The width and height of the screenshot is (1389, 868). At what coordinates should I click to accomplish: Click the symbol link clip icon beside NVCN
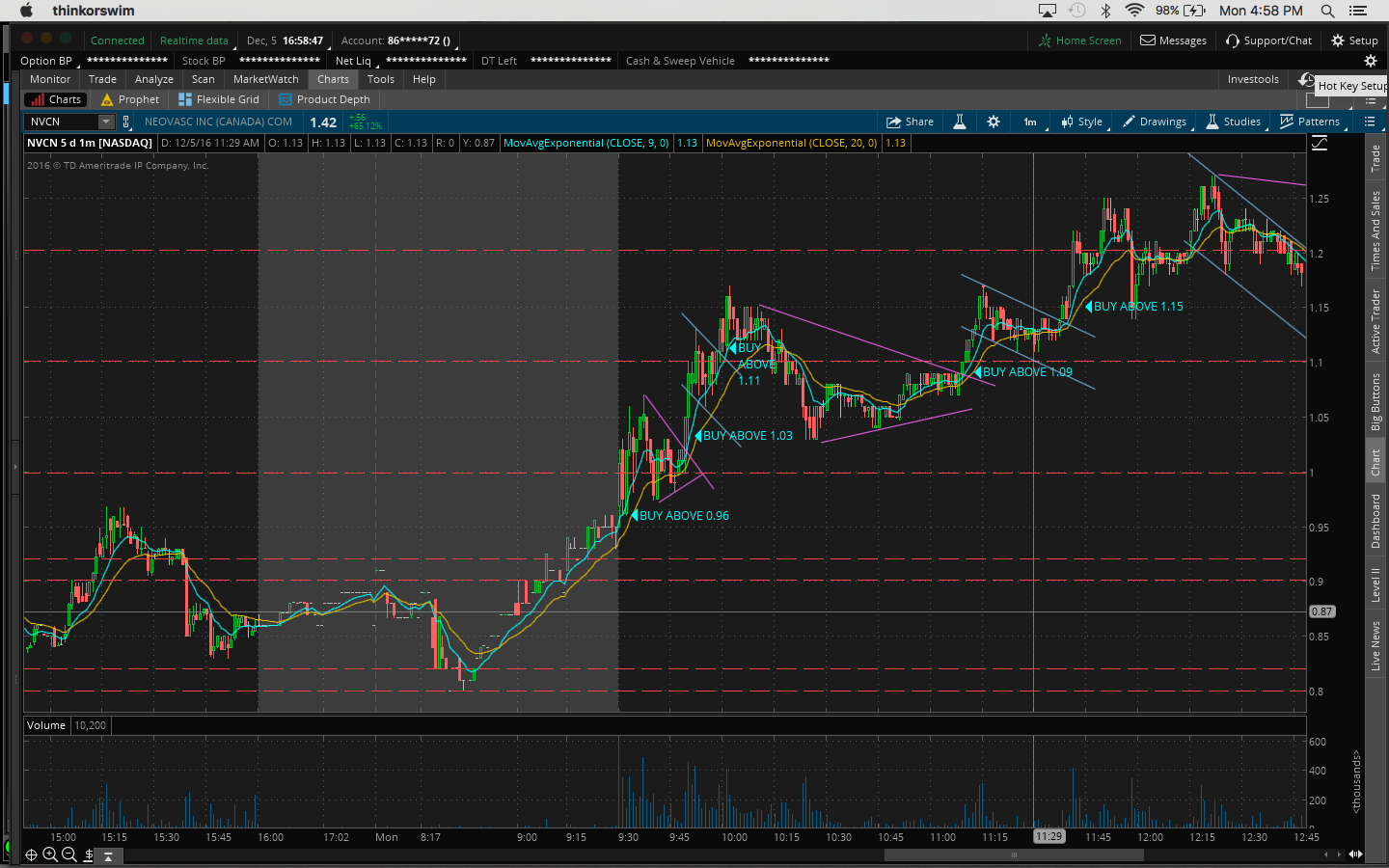tap(125, 122)
